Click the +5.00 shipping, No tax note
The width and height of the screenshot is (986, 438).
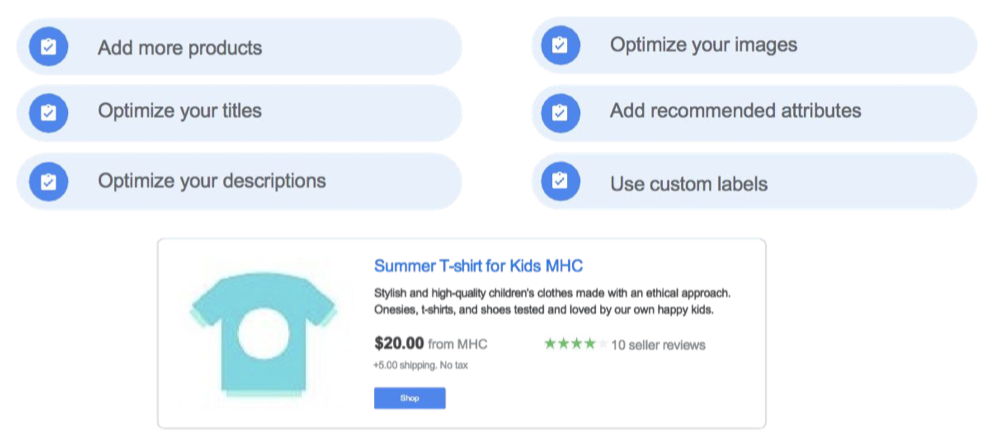click(x=420, y=365)
